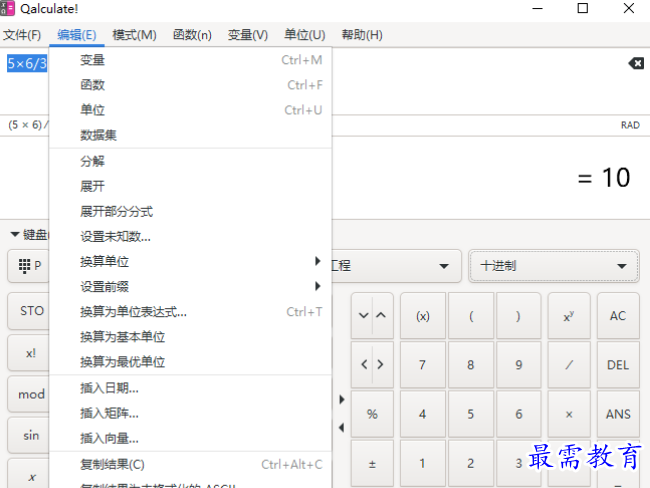This screenshot has height=488, width=650.
Task: Click the up arrow in history navigation button
Action: (381, 316)
